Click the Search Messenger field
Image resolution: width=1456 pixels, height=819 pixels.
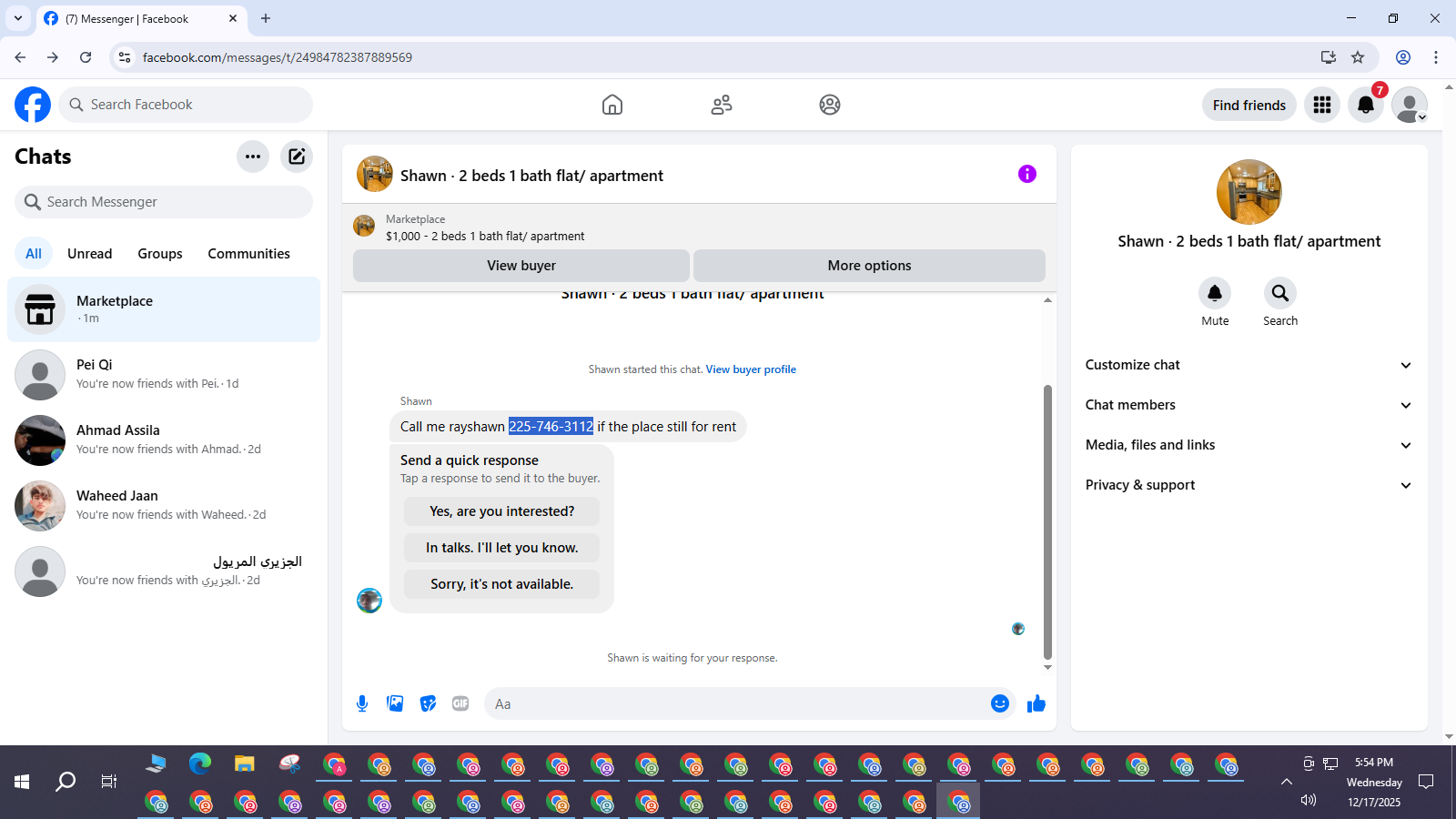click(x=164, y=202)
